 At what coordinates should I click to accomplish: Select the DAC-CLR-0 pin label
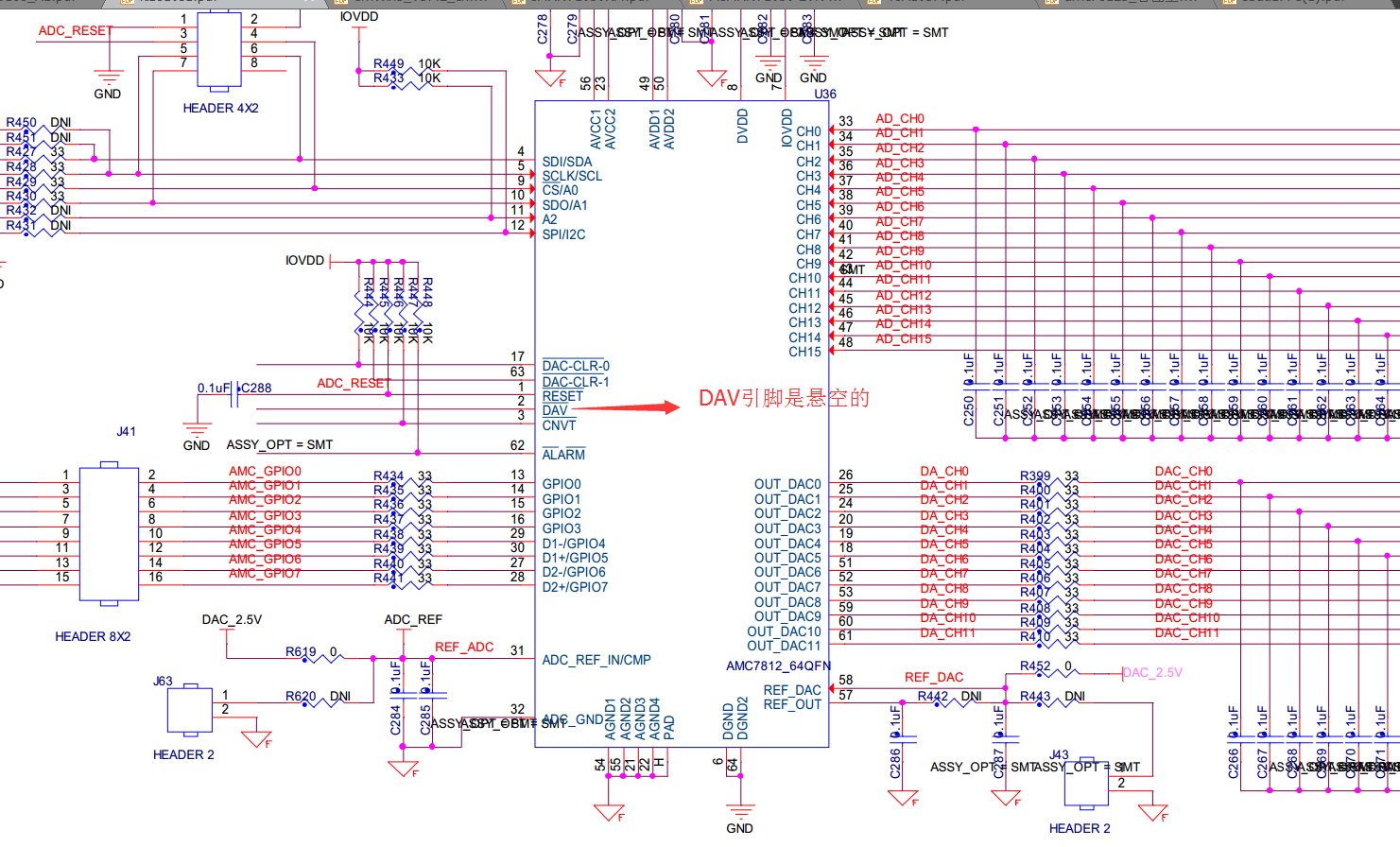pyautogui.click(x=576, y=367)
